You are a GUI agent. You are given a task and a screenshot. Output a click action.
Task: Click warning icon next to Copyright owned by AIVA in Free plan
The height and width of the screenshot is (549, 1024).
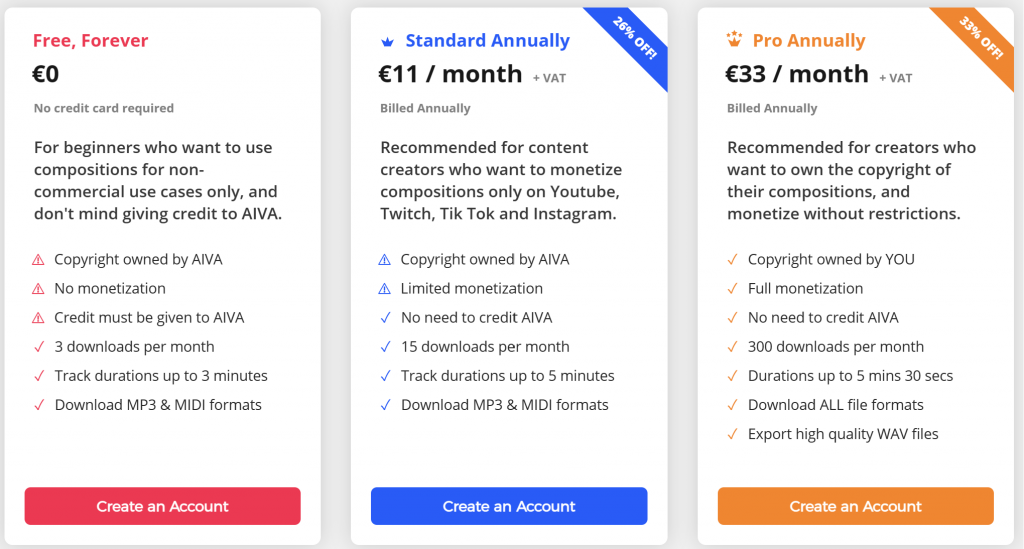coord(39,260)
